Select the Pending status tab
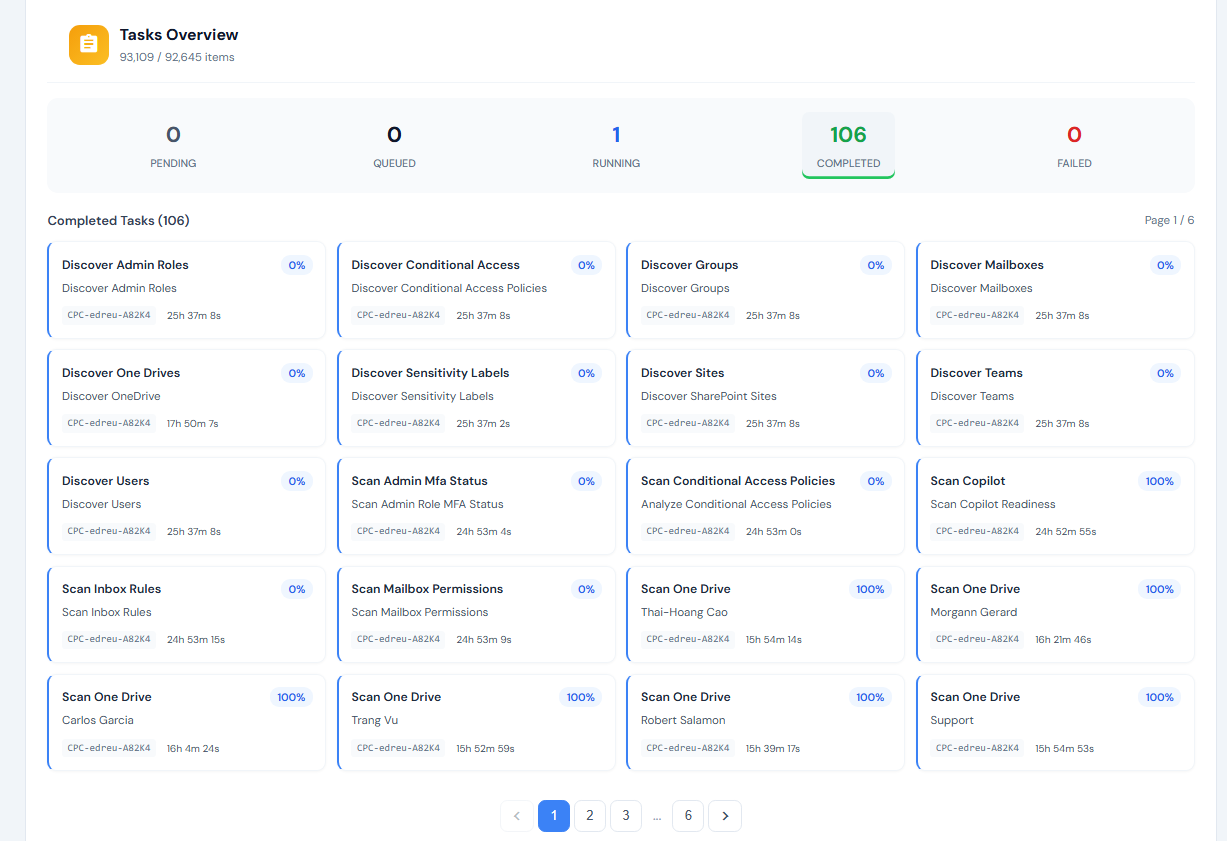Screen dimensions: 1227x841 (173, 146)
